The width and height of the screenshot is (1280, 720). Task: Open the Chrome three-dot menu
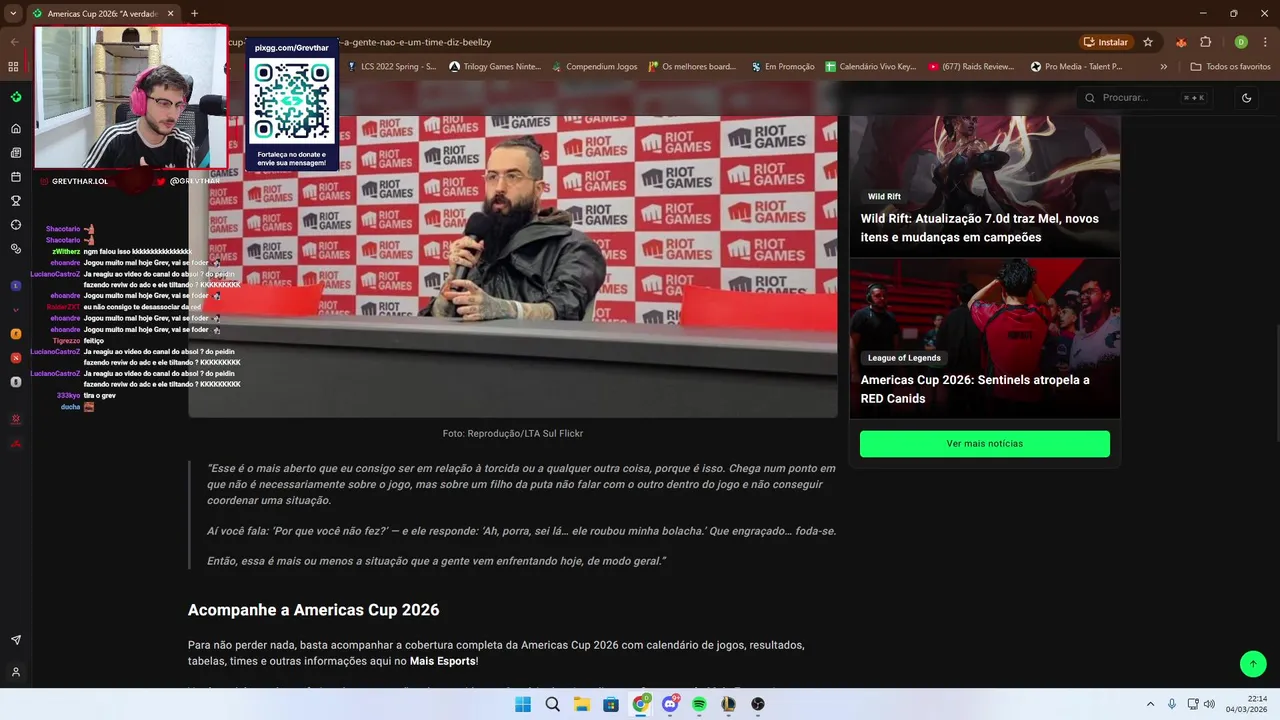[x=1266, y=42]
